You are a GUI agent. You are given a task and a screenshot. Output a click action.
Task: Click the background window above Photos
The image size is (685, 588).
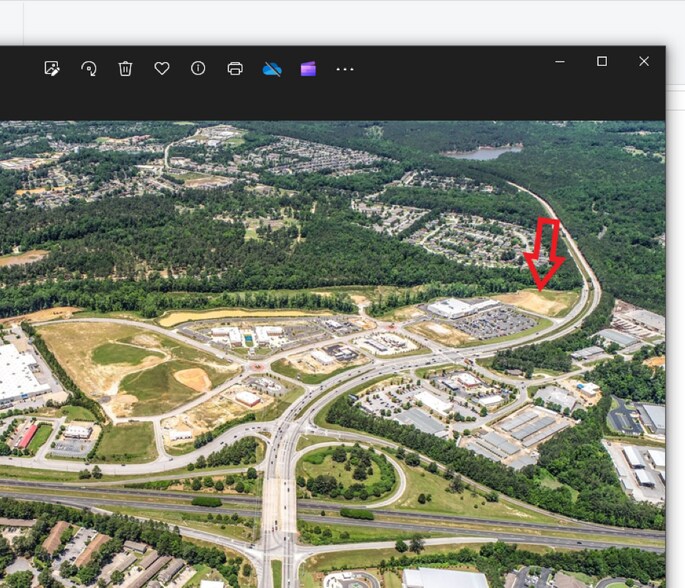[x=340, y=20]
